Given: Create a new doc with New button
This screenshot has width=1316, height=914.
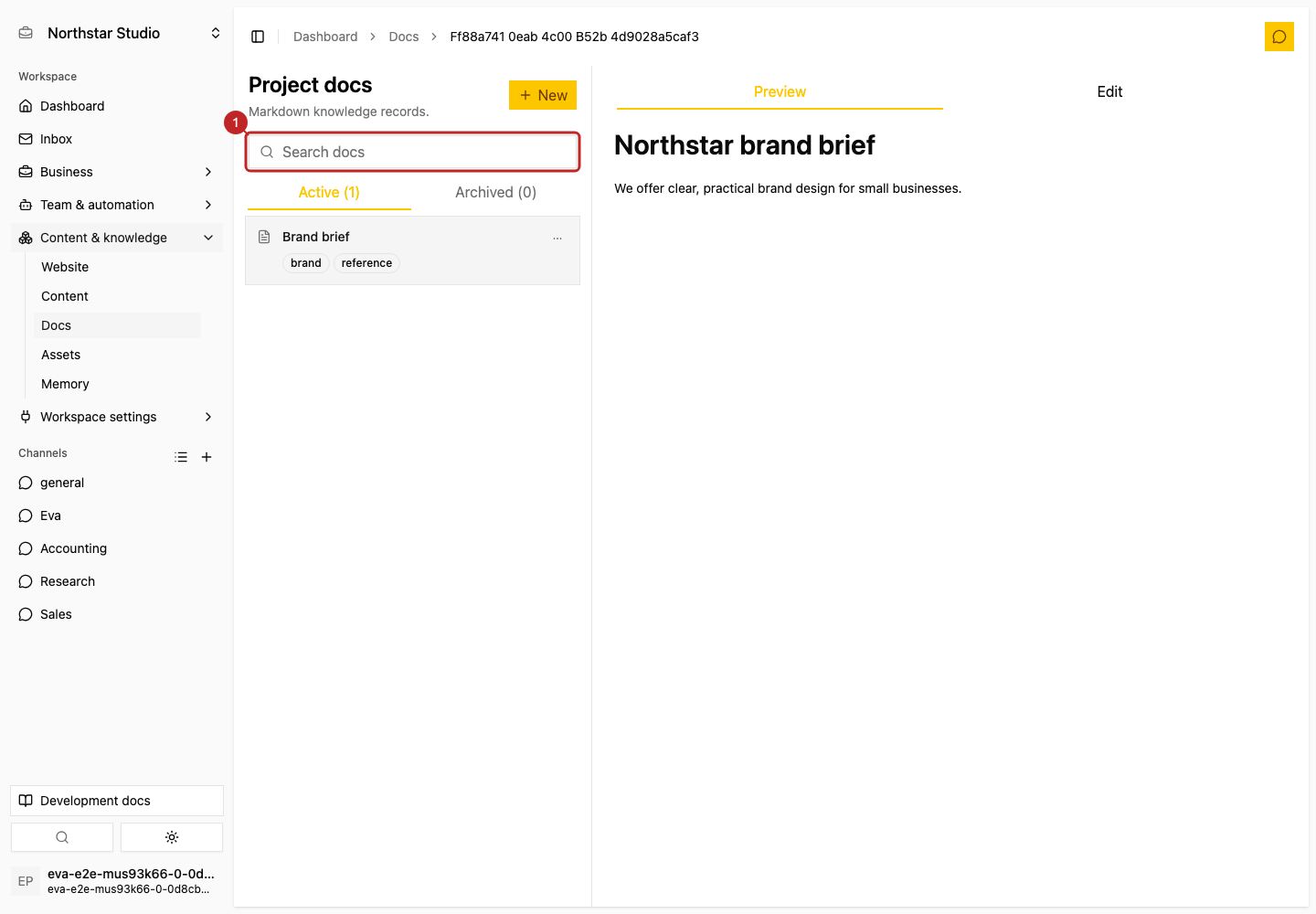Looking at the screenshot, I should click(x=543, y=95).
